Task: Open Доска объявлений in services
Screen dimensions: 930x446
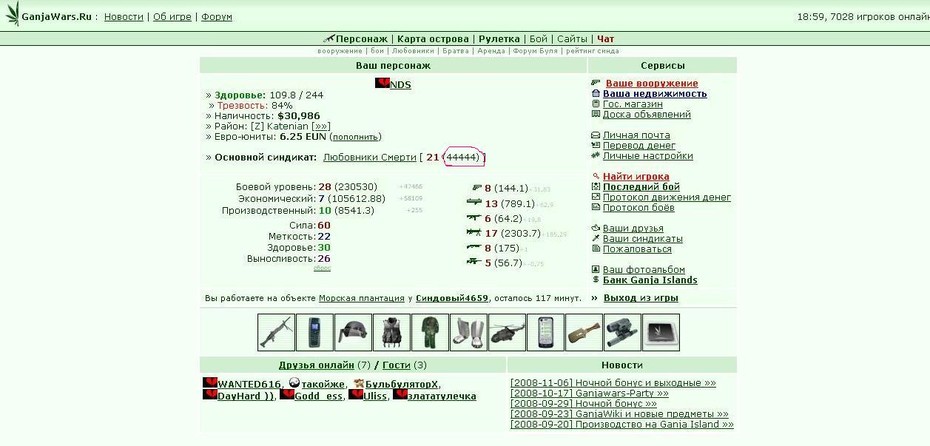Action: 646,114
